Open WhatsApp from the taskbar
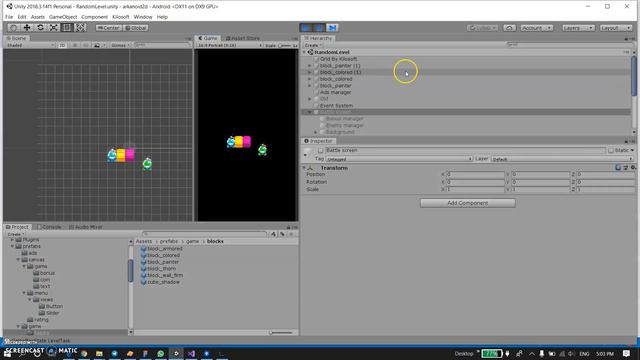This screenshot has width=640, height=360. click(160, 353)
